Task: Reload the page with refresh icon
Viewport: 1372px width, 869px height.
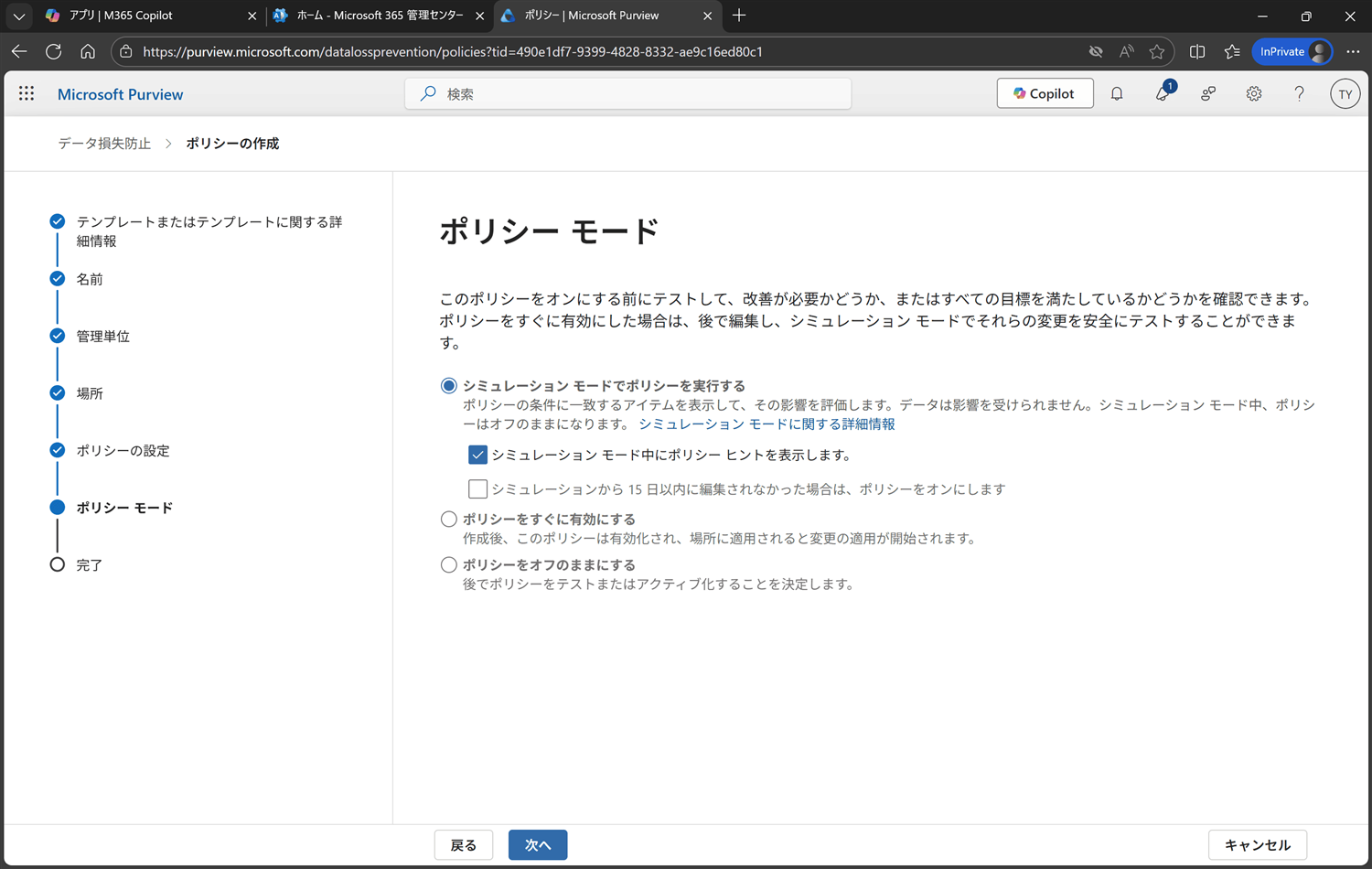Action: (x=53, y=51)
